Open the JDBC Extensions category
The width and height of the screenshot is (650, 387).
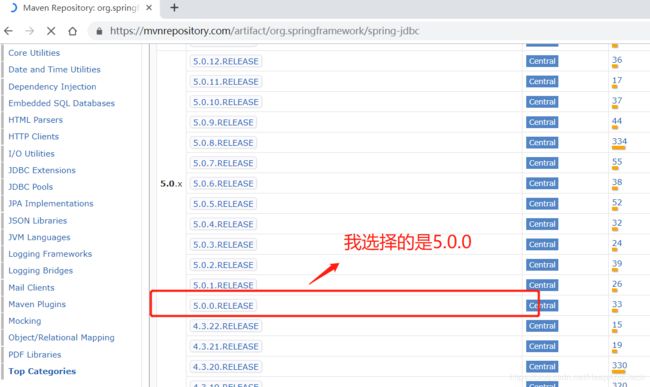42,170
